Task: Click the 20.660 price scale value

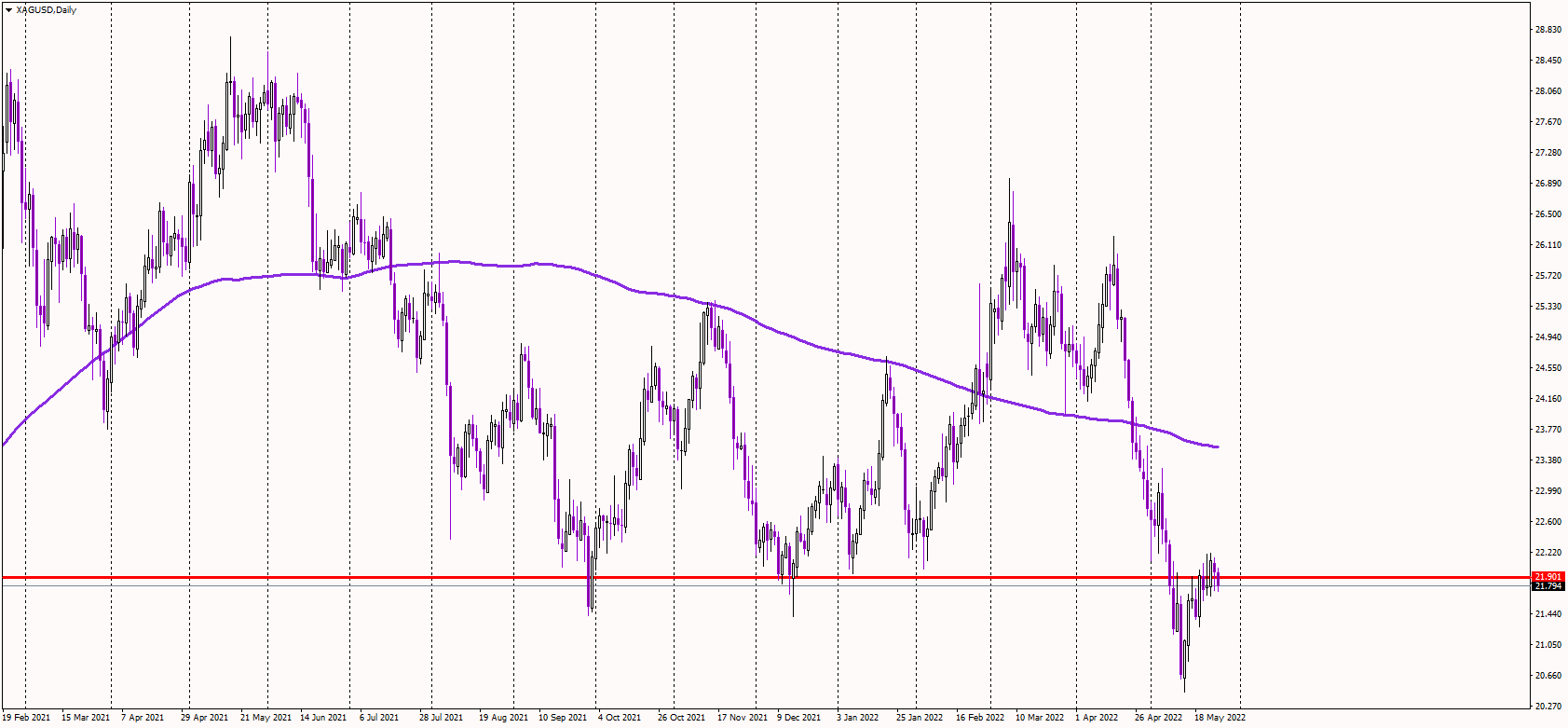Action: [x=1548, y=676]
